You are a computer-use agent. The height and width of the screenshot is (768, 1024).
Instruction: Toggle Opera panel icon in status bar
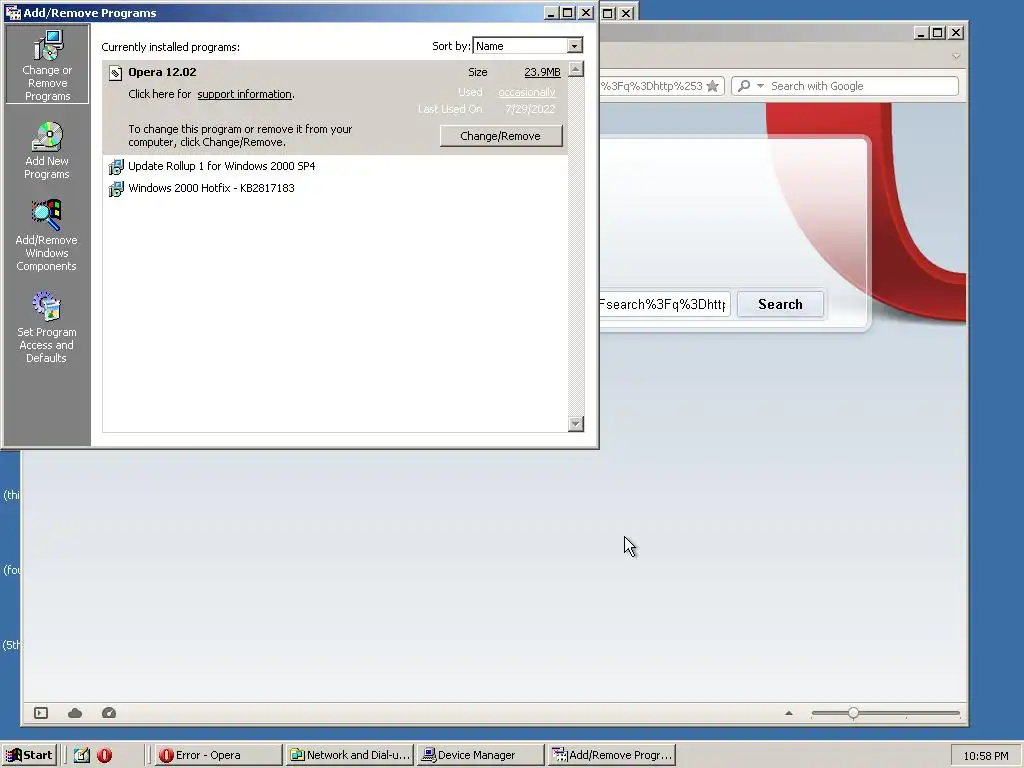(x=41, y=712)
